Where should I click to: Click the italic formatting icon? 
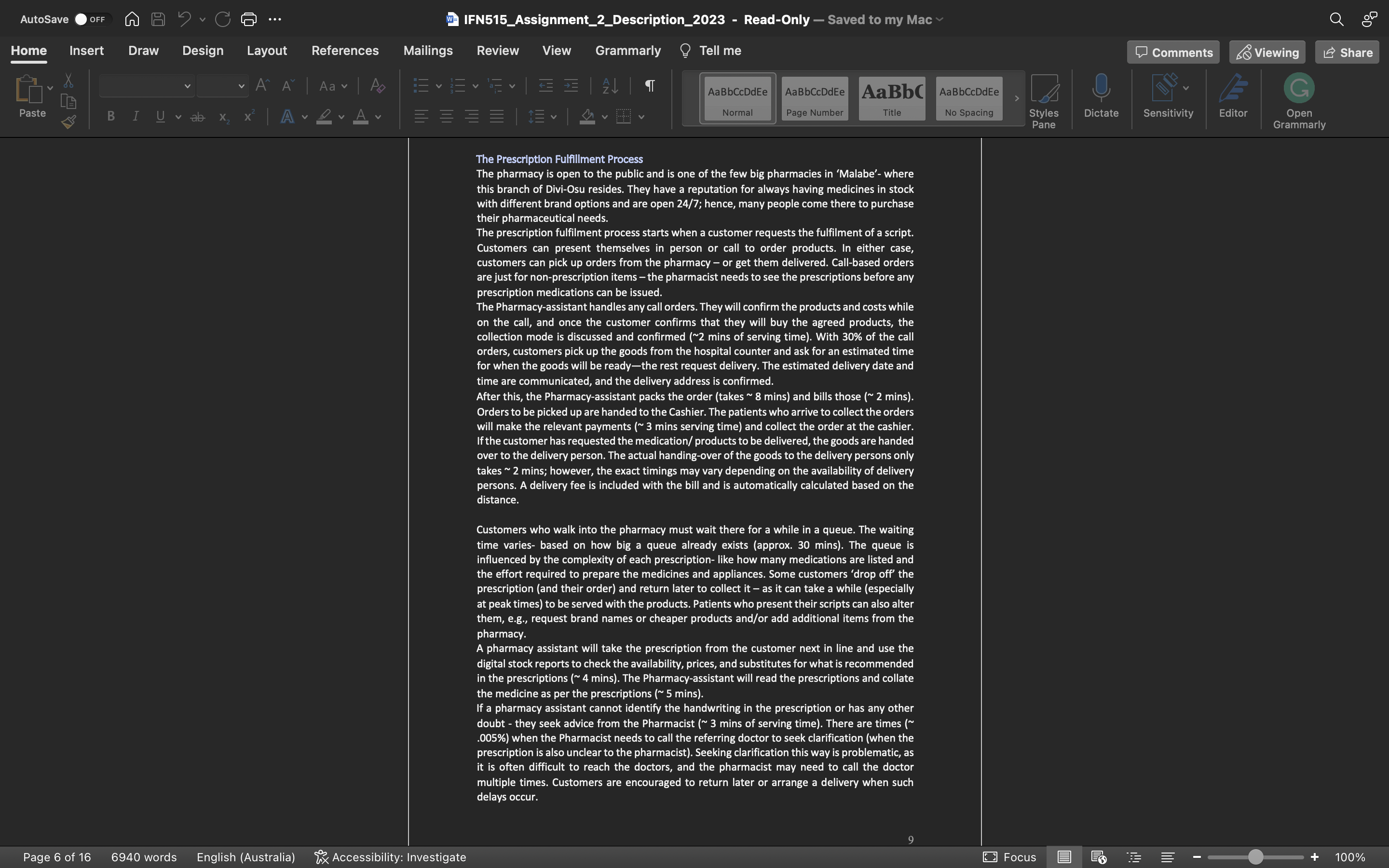pos(134,117)
